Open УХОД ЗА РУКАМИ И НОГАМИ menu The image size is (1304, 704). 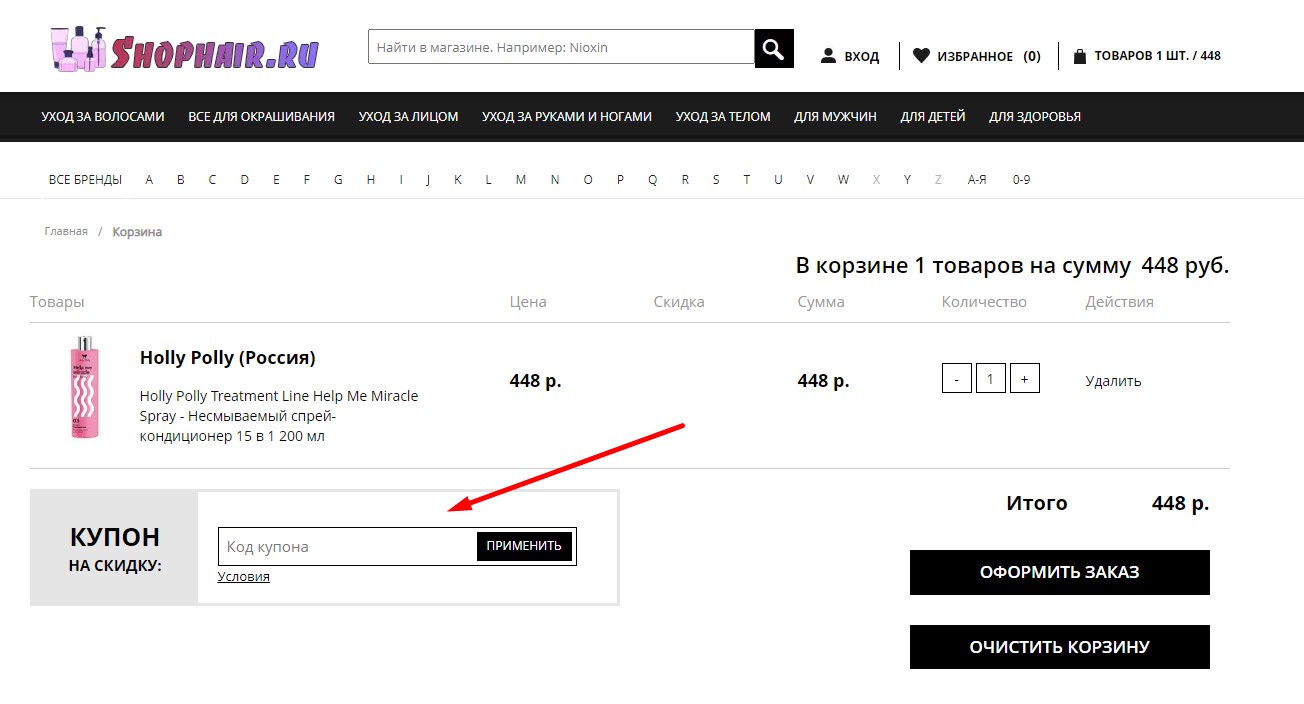[567, 117]
